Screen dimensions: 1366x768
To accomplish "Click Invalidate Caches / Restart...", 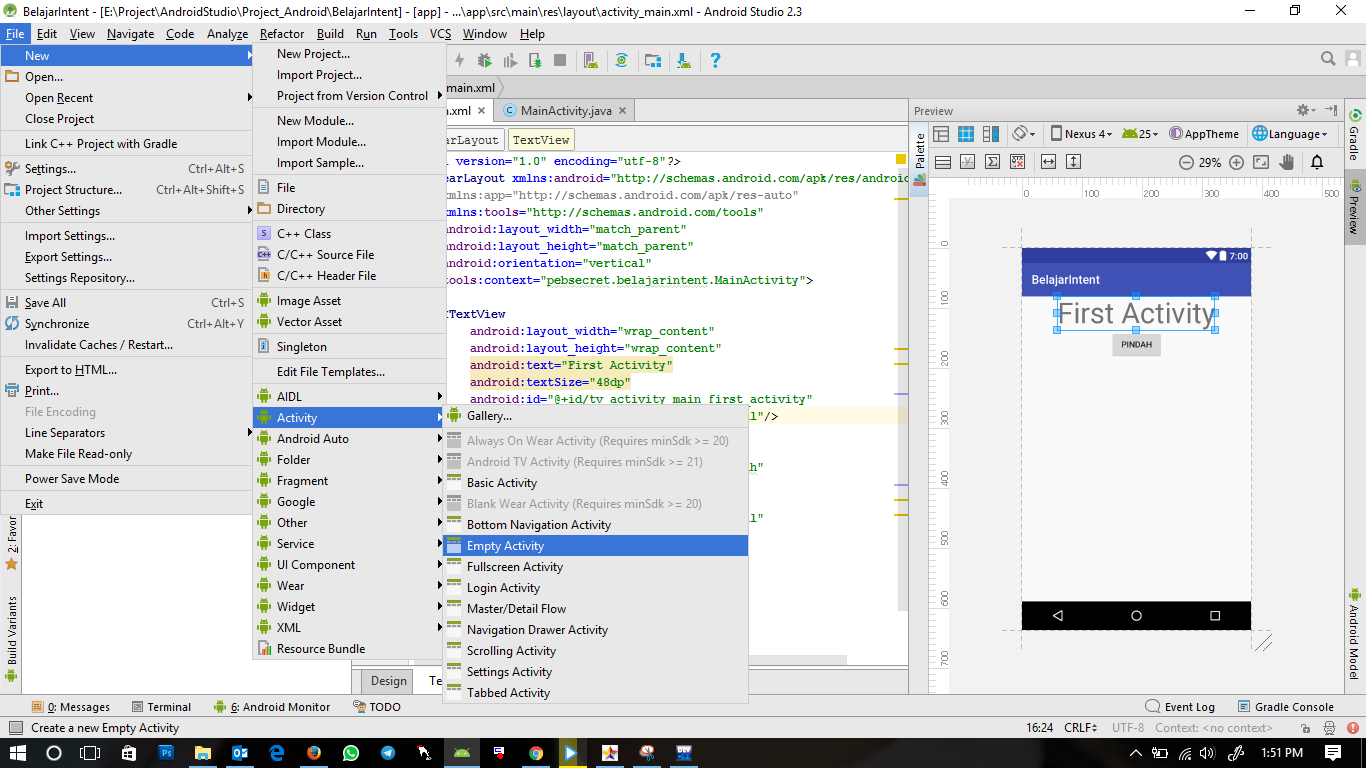I will (128, 345).
